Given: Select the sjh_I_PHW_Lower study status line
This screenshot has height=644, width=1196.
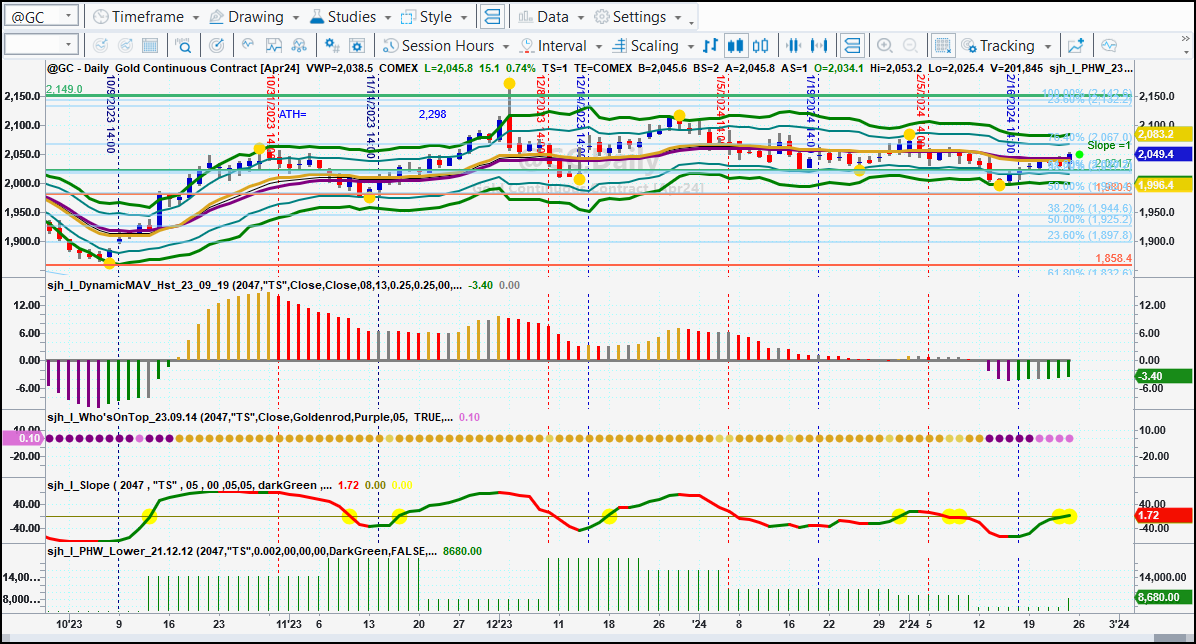Looking at the screenshot, I should point(265,551).
